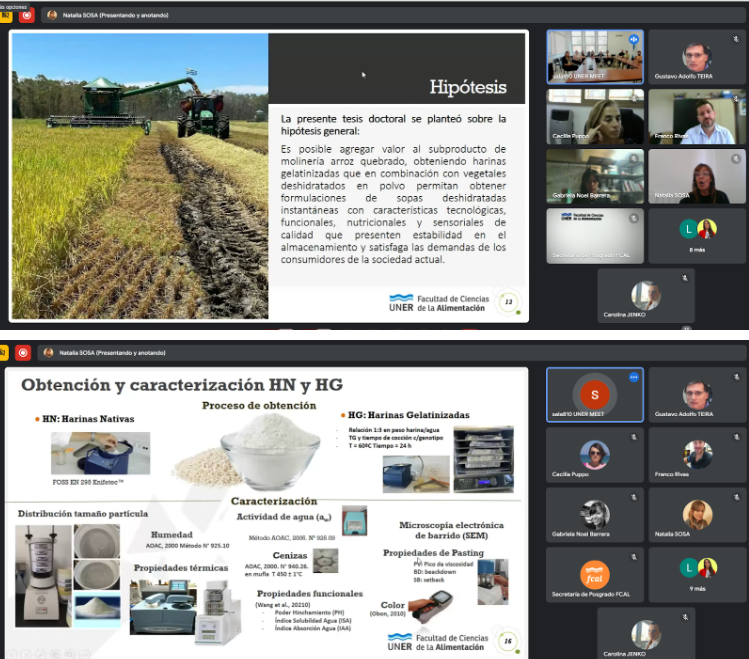Select Gabriela Noel Barrera's circular avatar tile
Image resolution: width=749 pixels, height=659 pixels.
click(x=594, y=514)
